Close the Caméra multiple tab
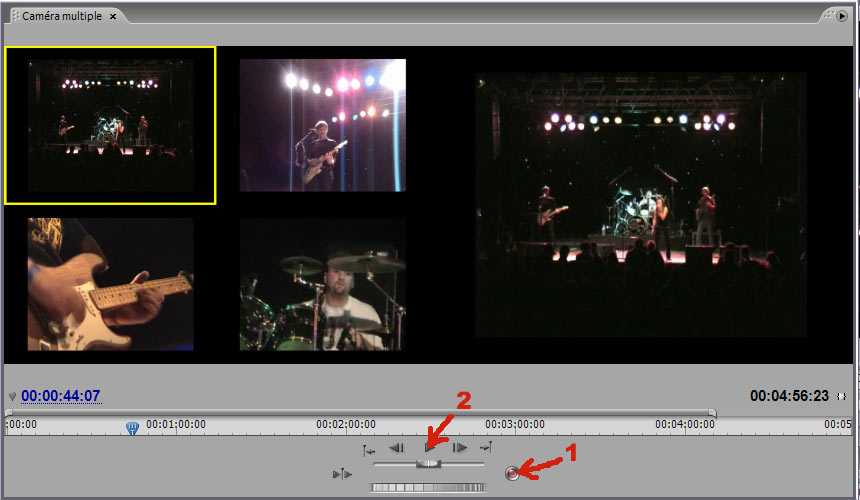 (x=112, y=16)
